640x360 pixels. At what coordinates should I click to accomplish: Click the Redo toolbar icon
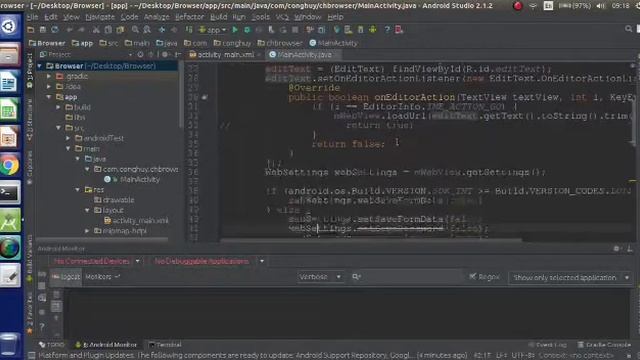pos(81,30)
